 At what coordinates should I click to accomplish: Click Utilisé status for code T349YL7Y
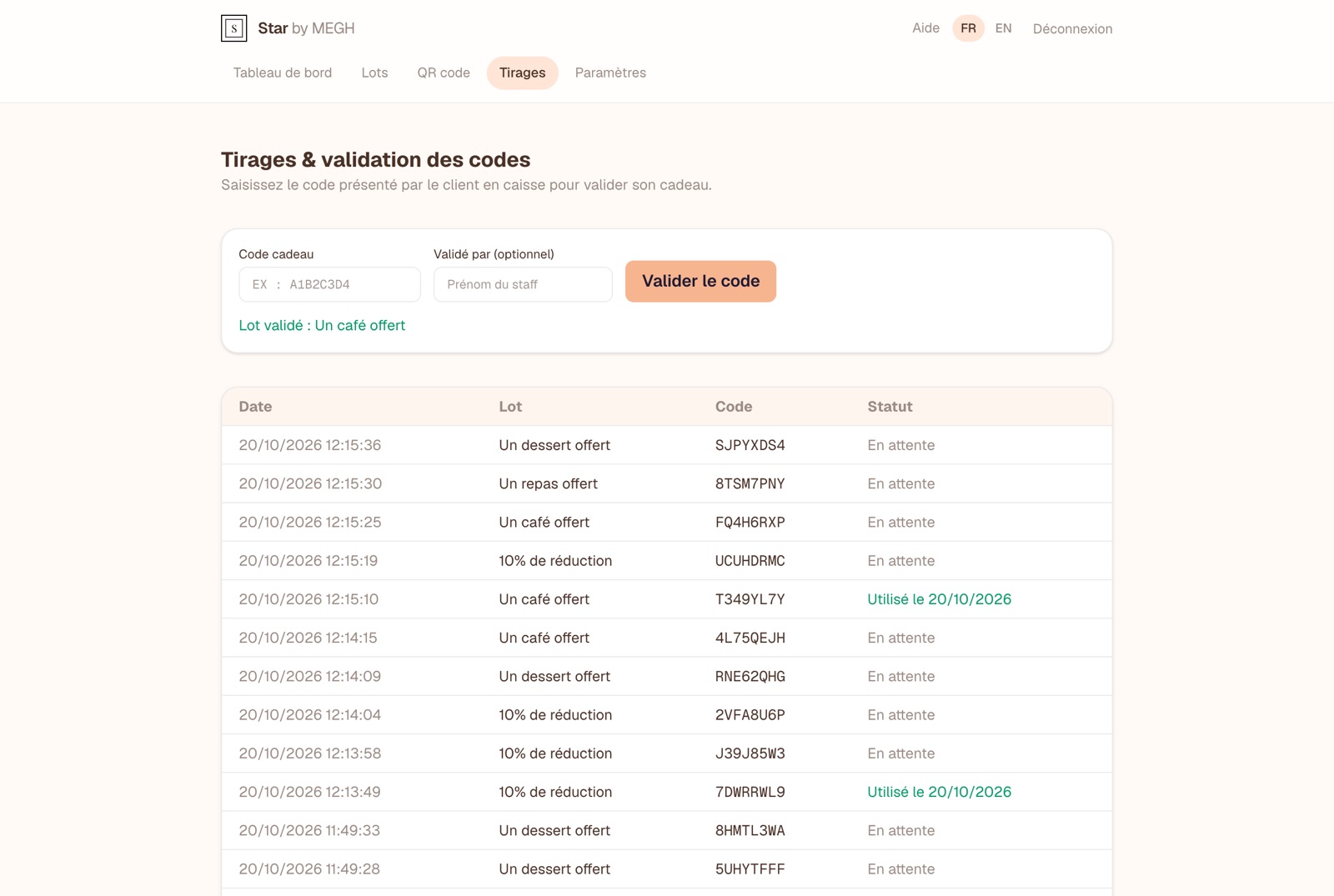(x=940, y=599)
